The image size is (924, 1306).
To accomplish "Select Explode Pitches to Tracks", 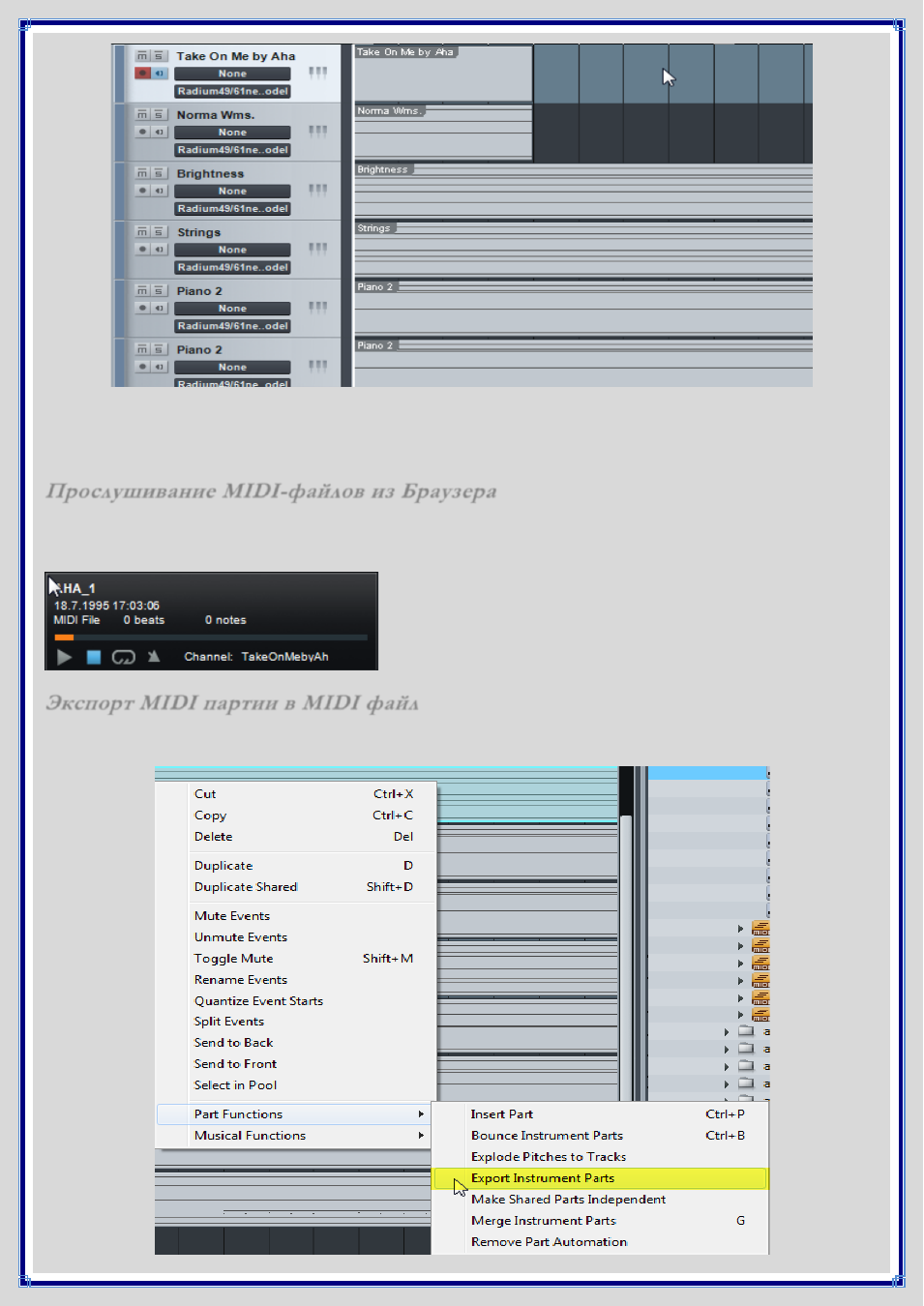I will (x=600, y=1157).
